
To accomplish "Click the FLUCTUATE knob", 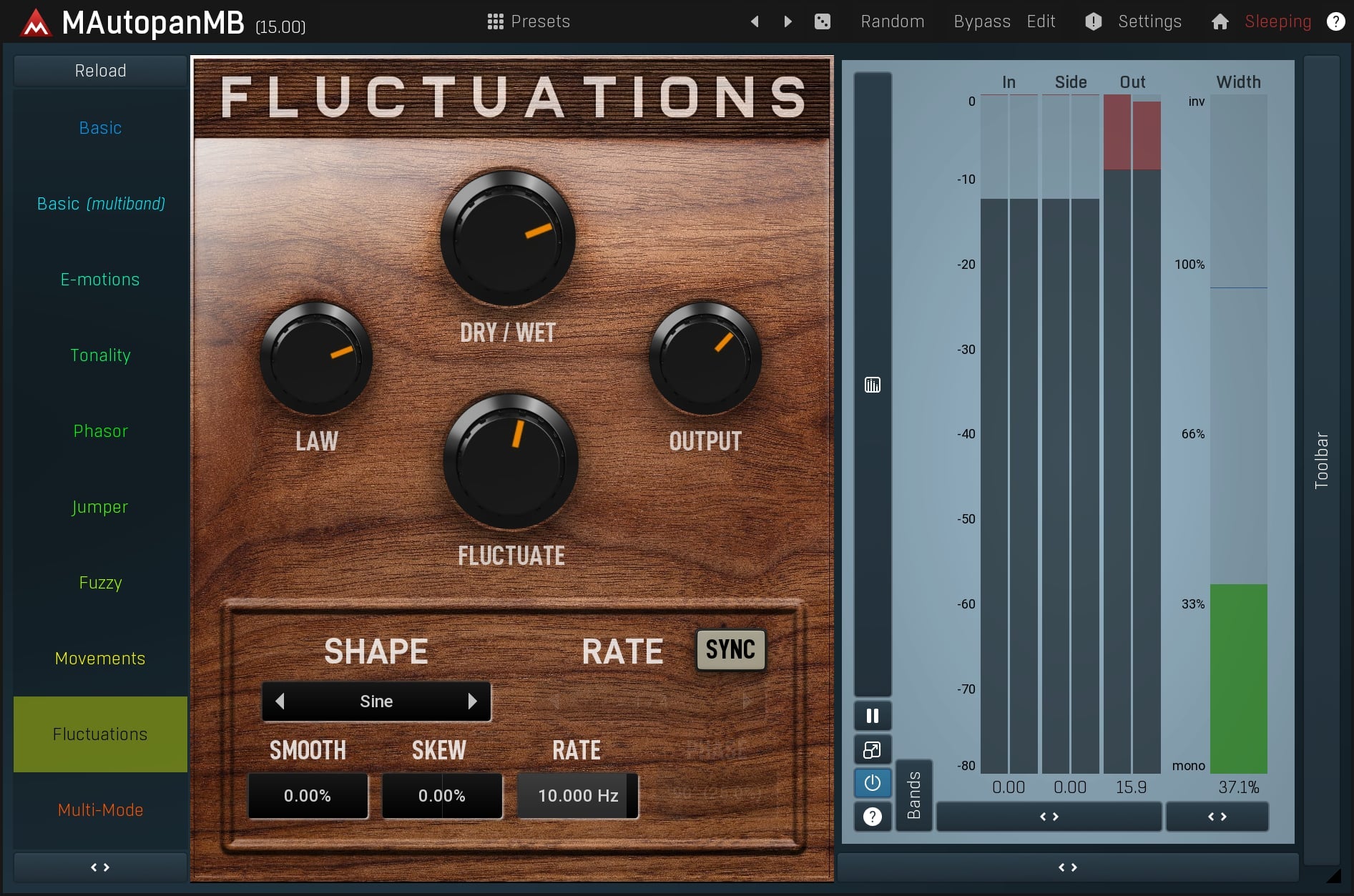I will click(511, 461).
